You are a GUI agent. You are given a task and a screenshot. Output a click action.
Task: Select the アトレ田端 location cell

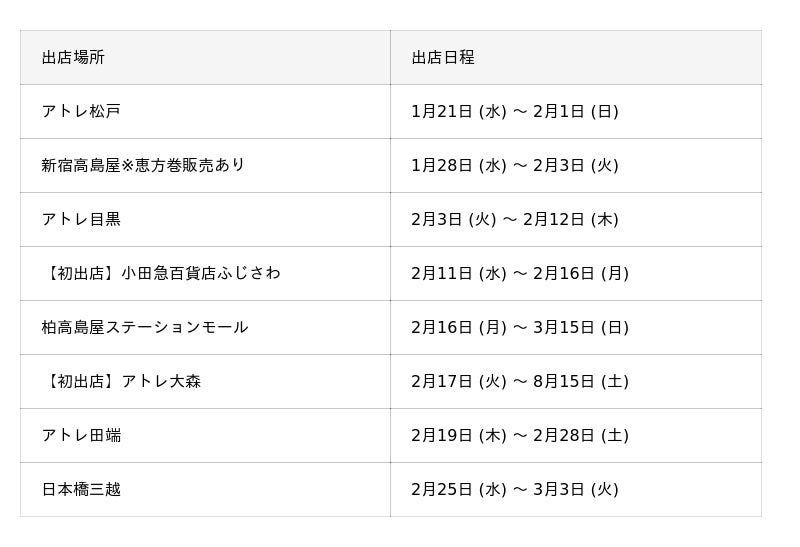(x=81, y=436)
